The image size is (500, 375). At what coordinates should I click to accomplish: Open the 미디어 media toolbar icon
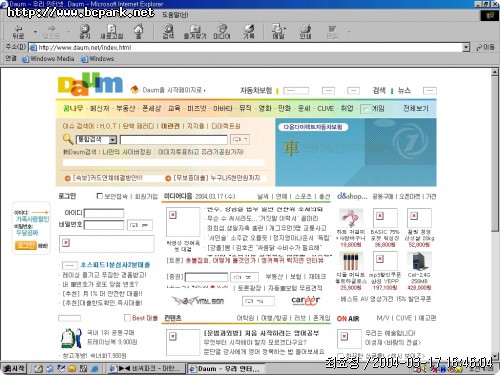pyautogui.click(x=222, y=32)
